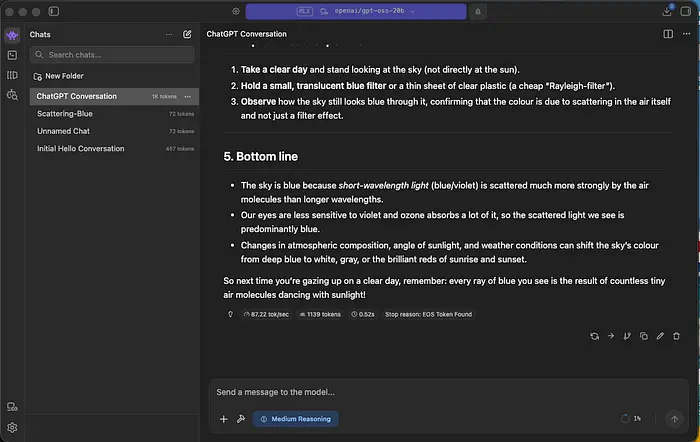Image resolution: width=700 pixels, height=442 pixels.
Task: Regenerate the last assistant response
Action: pyautogui.click(x=595, y=336)
